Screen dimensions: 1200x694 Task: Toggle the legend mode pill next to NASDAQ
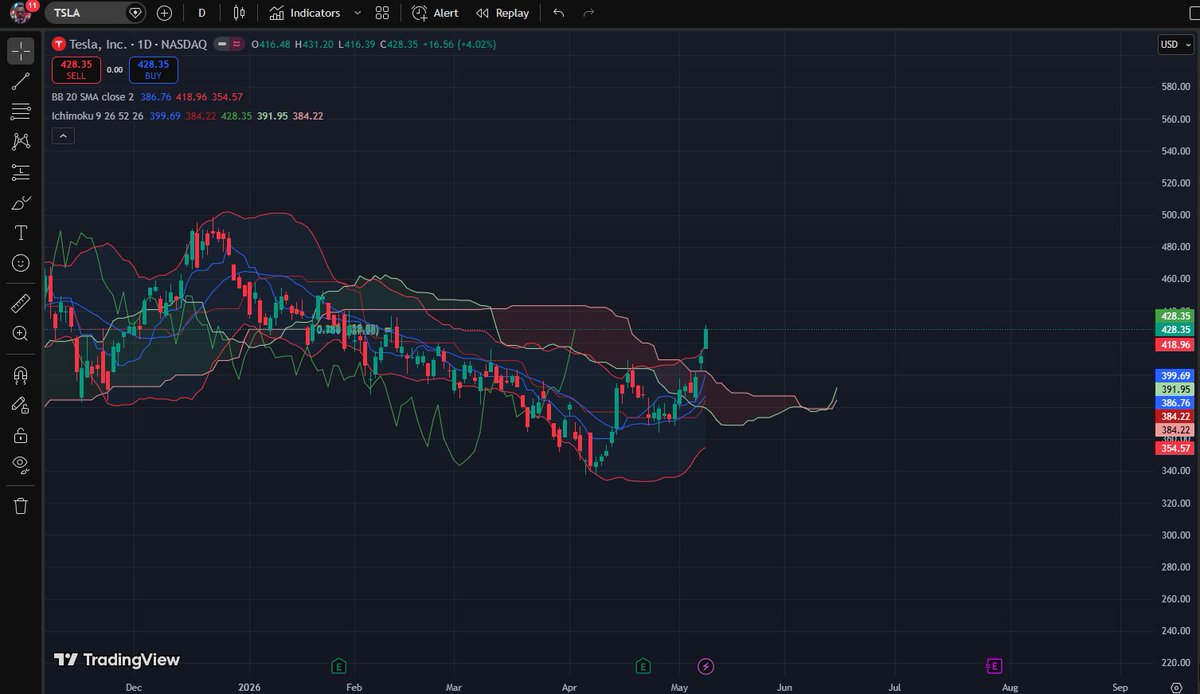(229, 44)
